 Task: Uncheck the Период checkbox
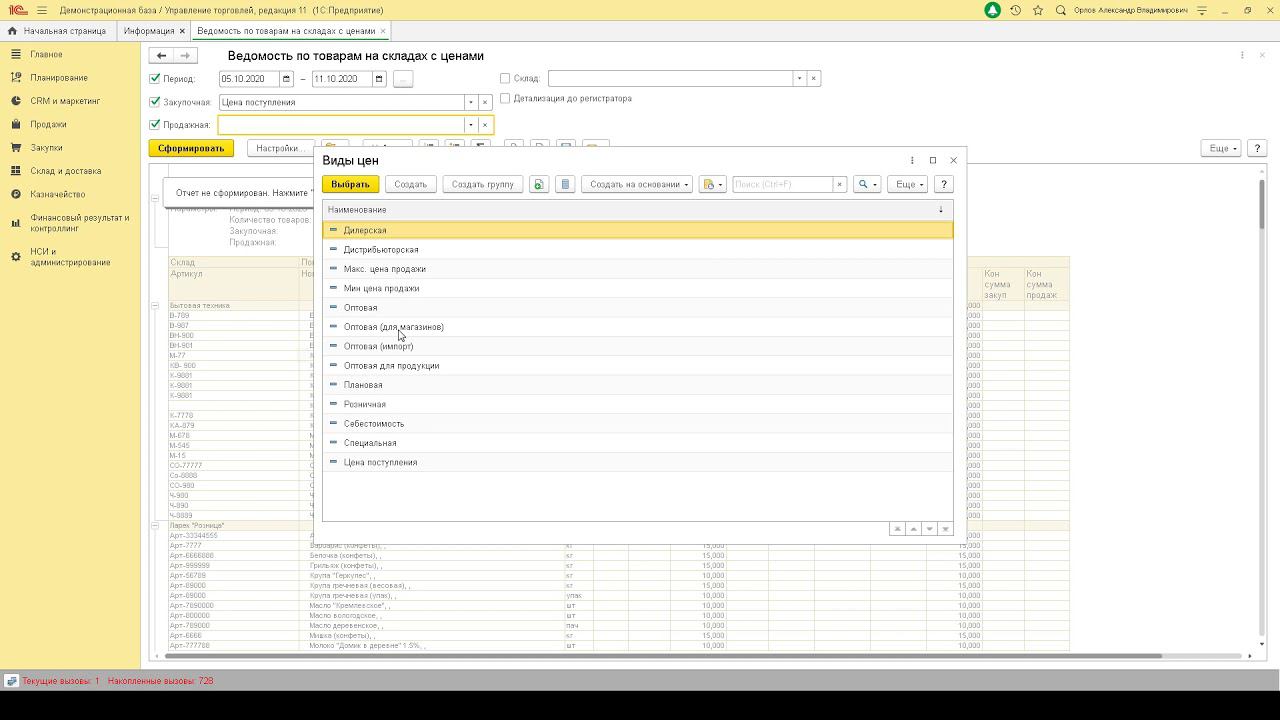[155, 78]
